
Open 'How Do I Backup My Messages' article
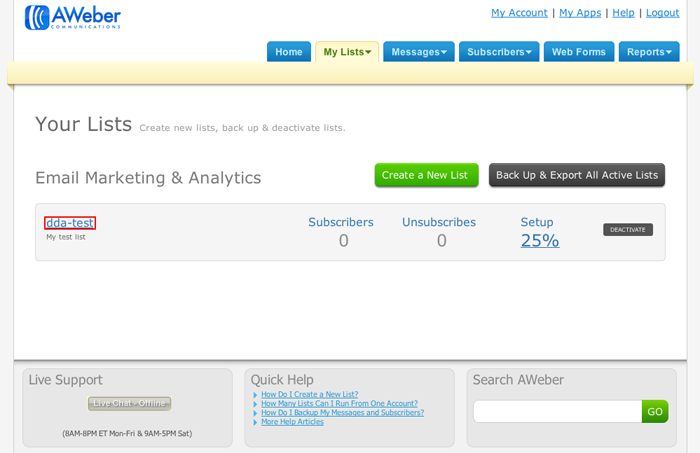click(x=342, y=412)
